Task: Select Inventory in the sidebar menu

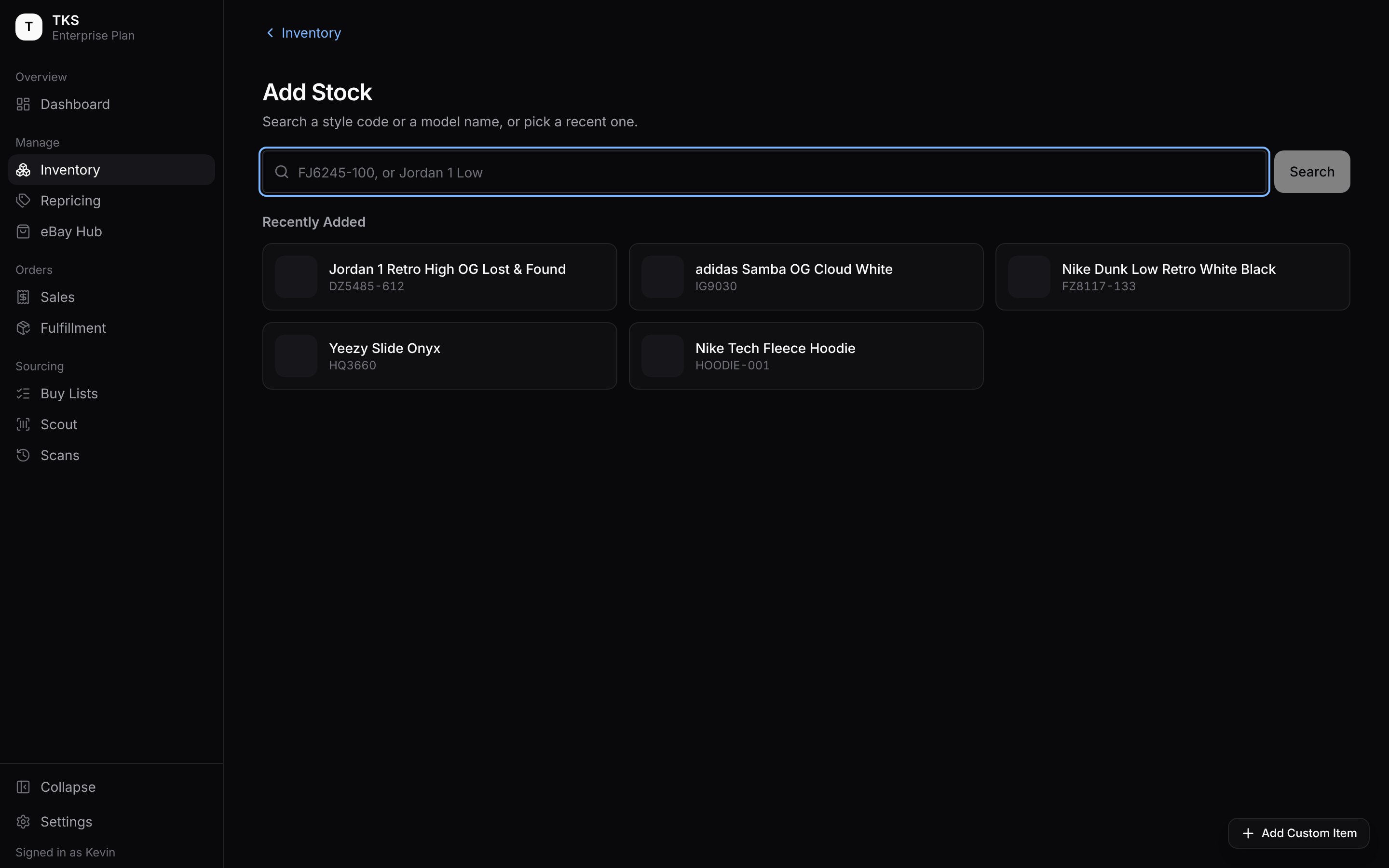Action: [x=111, y=169]
